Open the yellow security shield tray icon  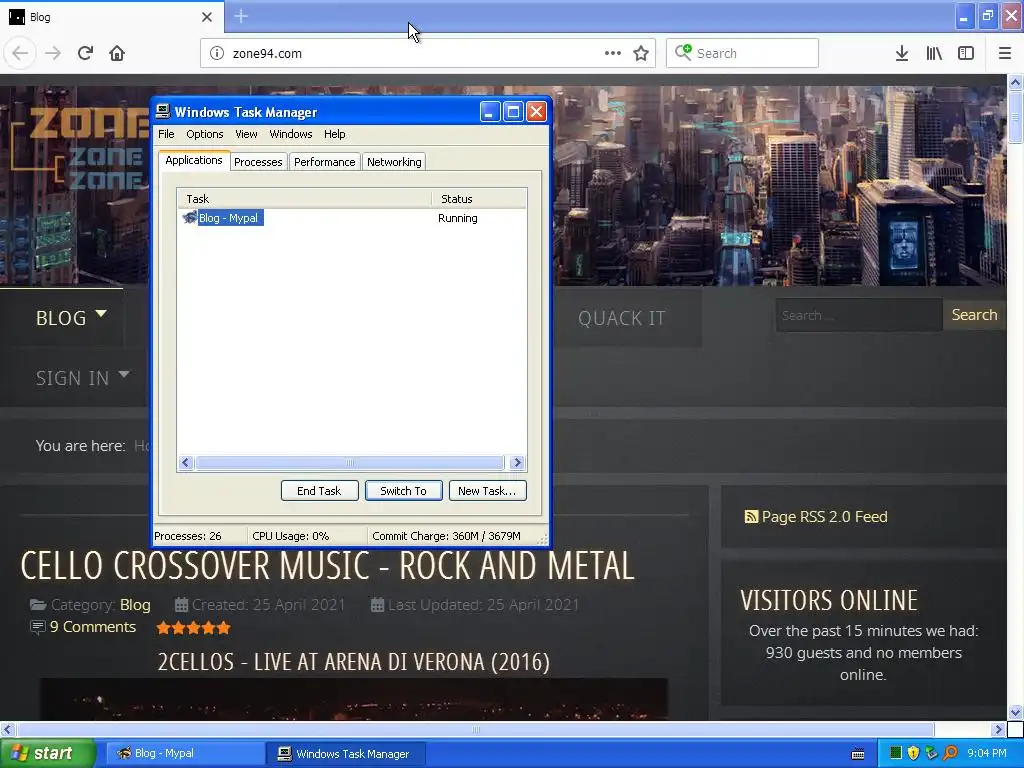[x=914, y=753]
